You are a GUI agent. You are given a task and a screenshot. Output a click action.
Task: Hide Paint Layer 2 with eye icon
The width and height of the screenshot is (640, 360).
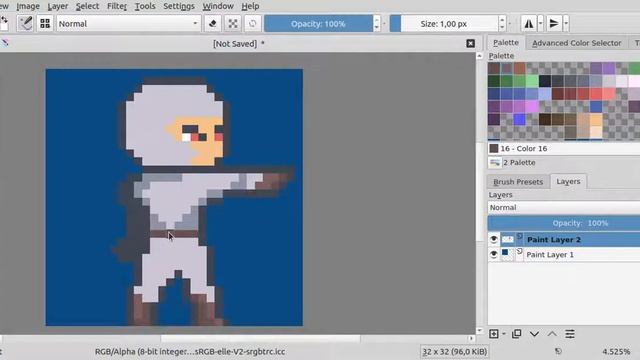[x=493, y=239]
